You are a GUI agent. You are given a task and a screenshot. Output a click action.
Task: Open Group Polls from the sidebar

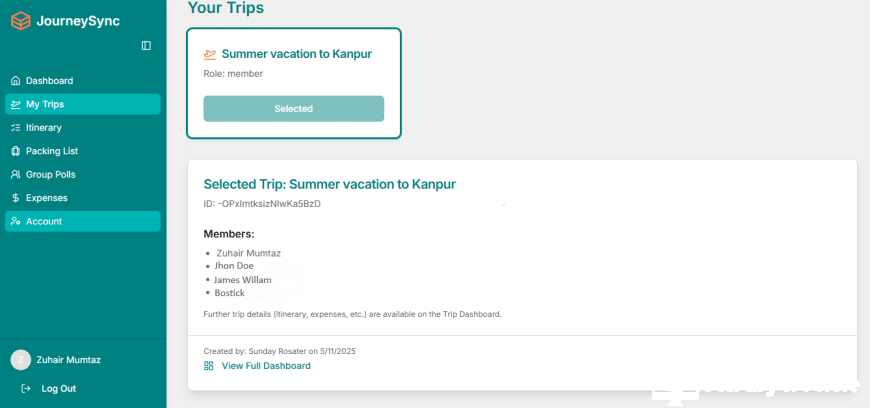coord(50,175)
